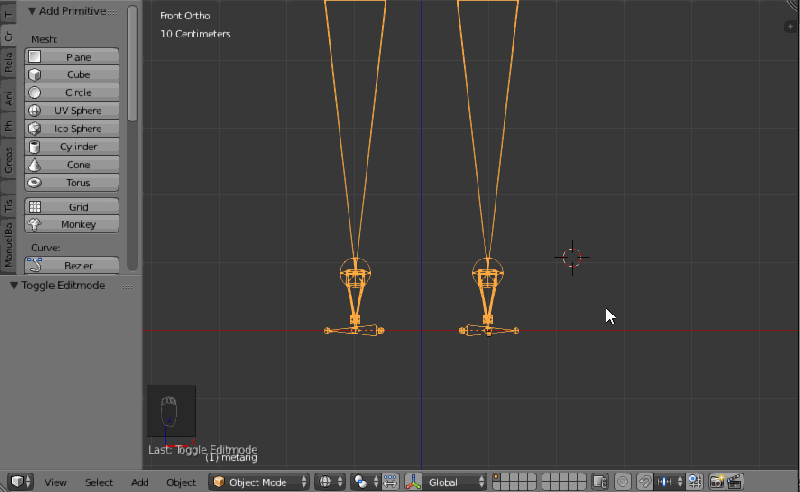Collapse the Toggle Editmode operator panel
The width and height of the screenshot is (800, 492).
click(x=14, y=285)
